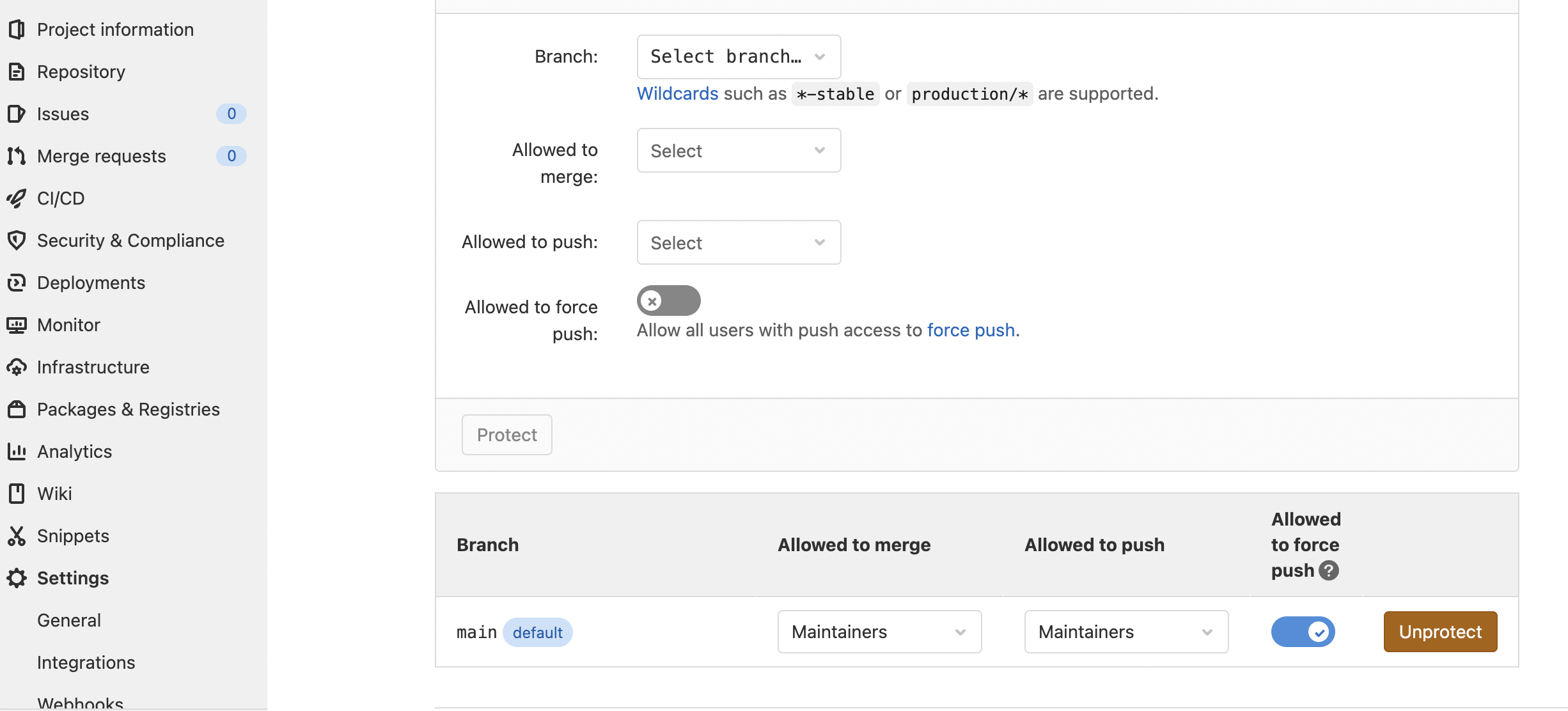The height and width of the screenshot is (711, 1568).
Task: Open the General settings submenu item
Action: (x=69, y=620)
